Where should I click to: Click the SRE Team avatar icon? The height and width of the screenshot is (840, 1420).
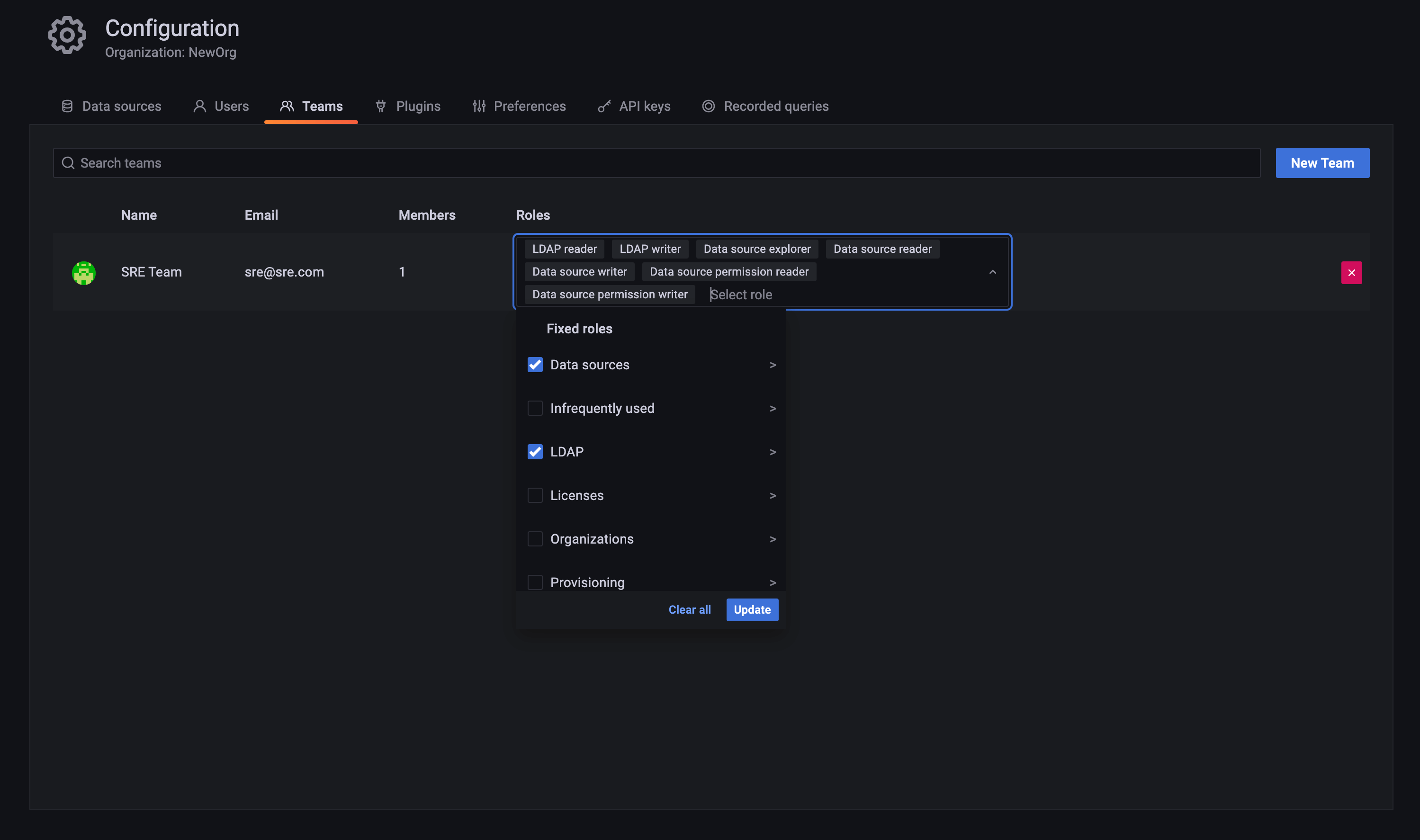tap(83, 273)
